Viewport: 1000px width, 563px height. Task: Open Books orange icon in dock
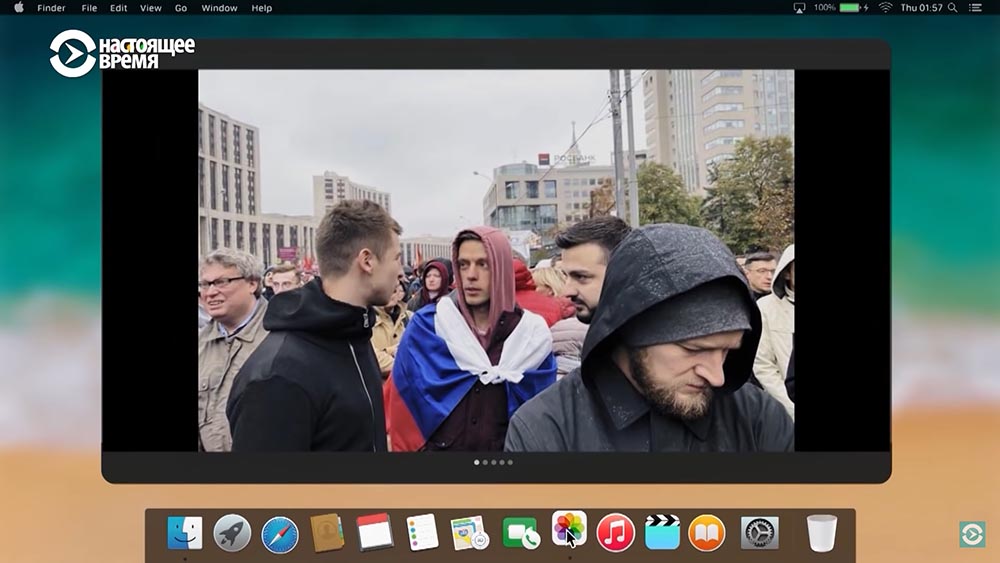pos(707,532)
